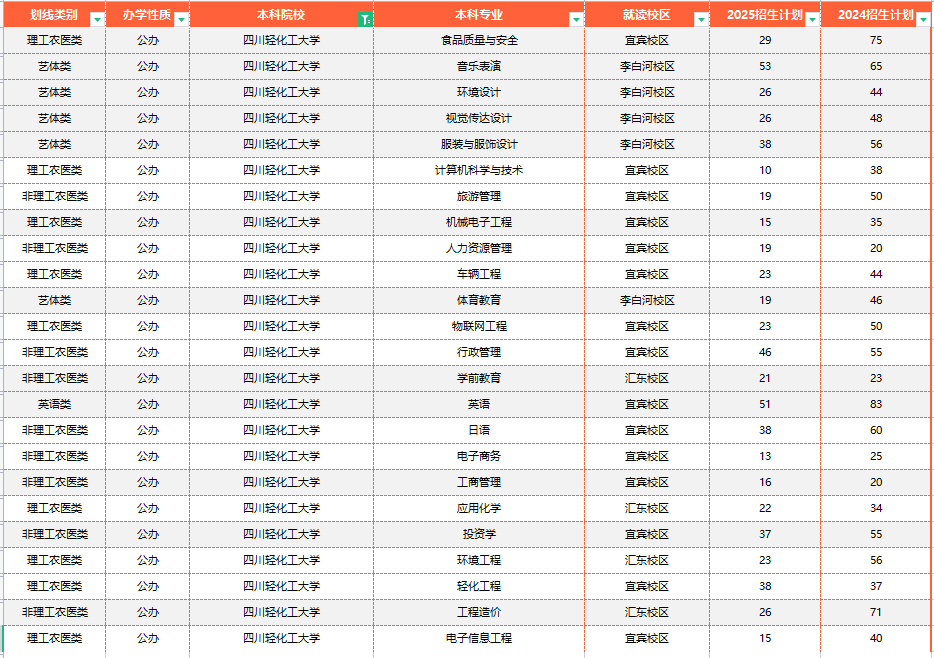Click 李白河校区 cell in 体育教育 row
Image resolution: width=934 pixels, height=658 pixels.
pos(647,300)
